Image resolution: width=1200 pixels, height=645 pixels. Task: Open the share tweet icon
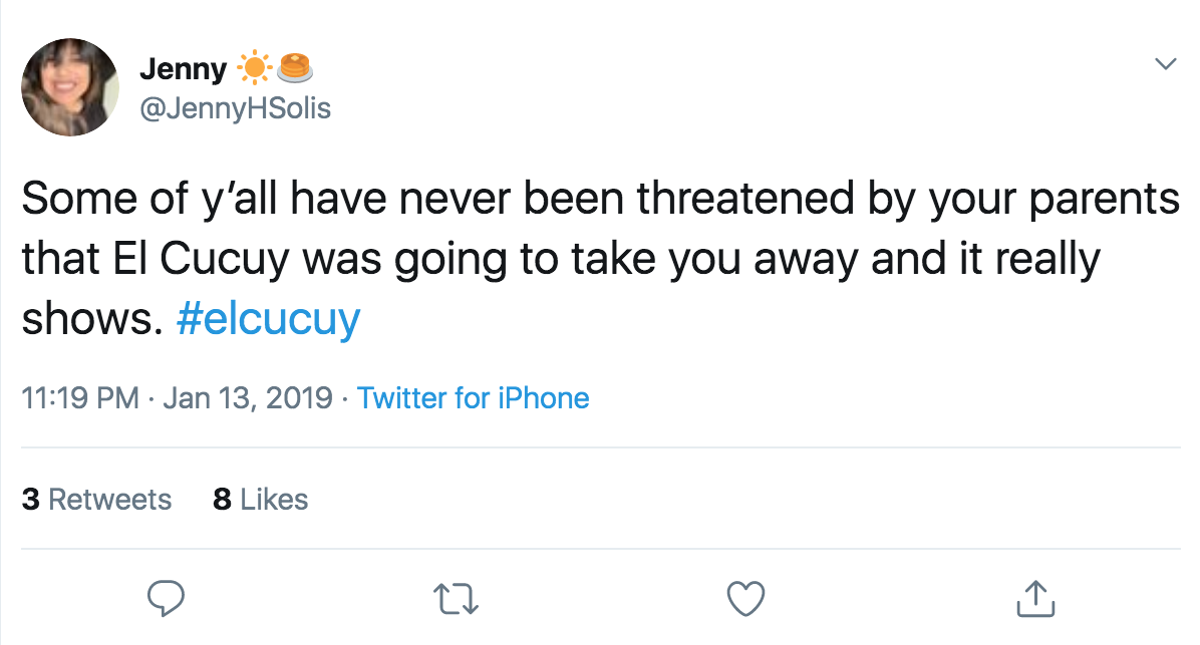(x=1035, y=598)
